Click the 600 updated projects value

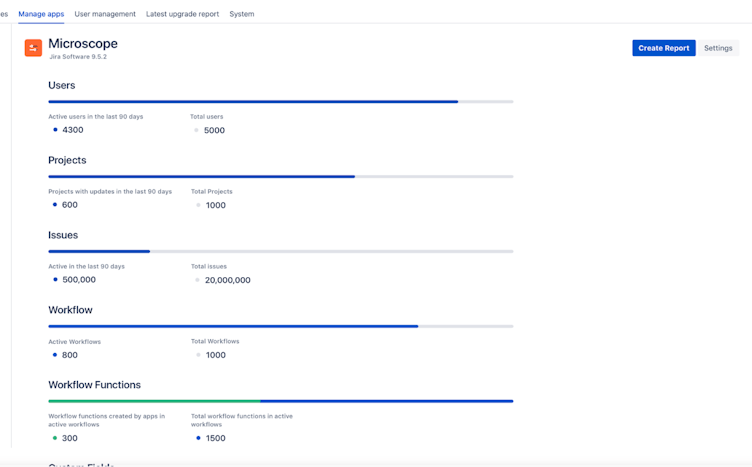[70, 205]
